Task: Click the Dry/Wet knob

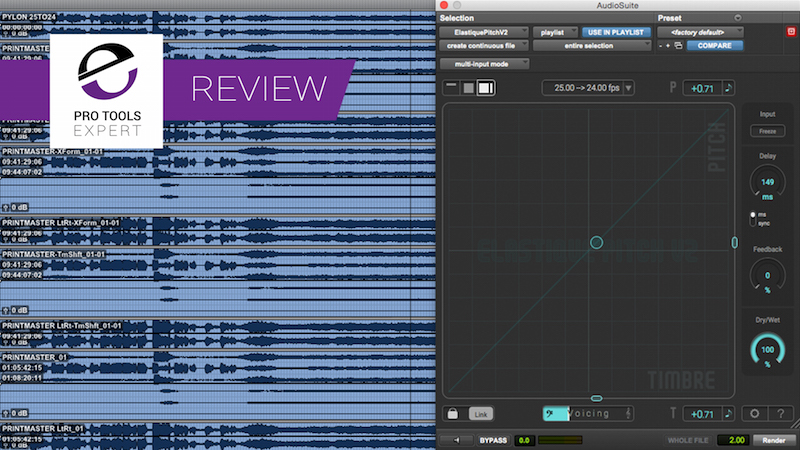Action: point(767,350)
